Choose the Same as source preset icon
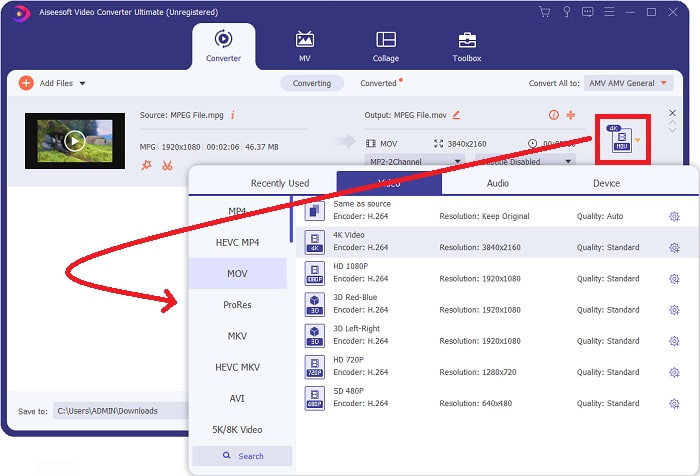The width and height of the screenshot is (700, 476). click(315, 210)
